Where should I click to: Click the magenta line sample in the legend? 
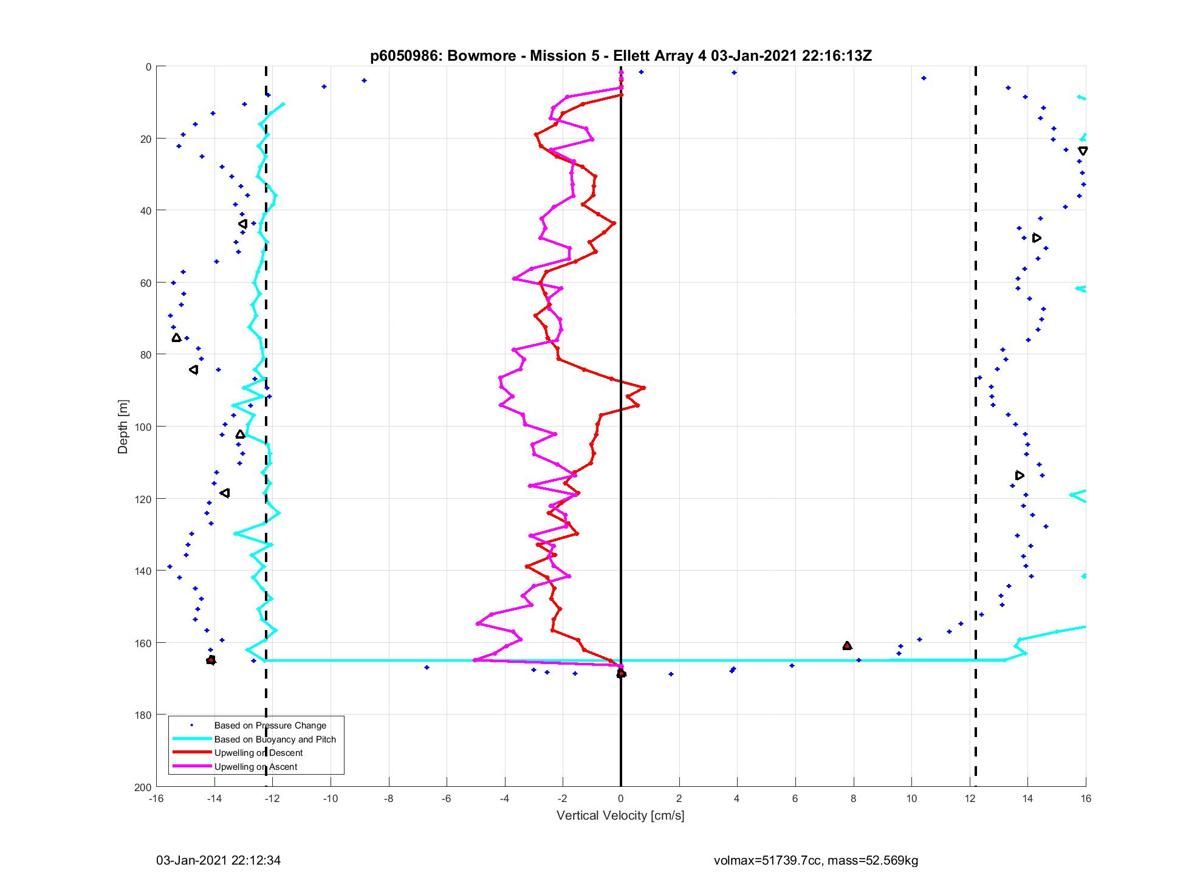(191, 766)
